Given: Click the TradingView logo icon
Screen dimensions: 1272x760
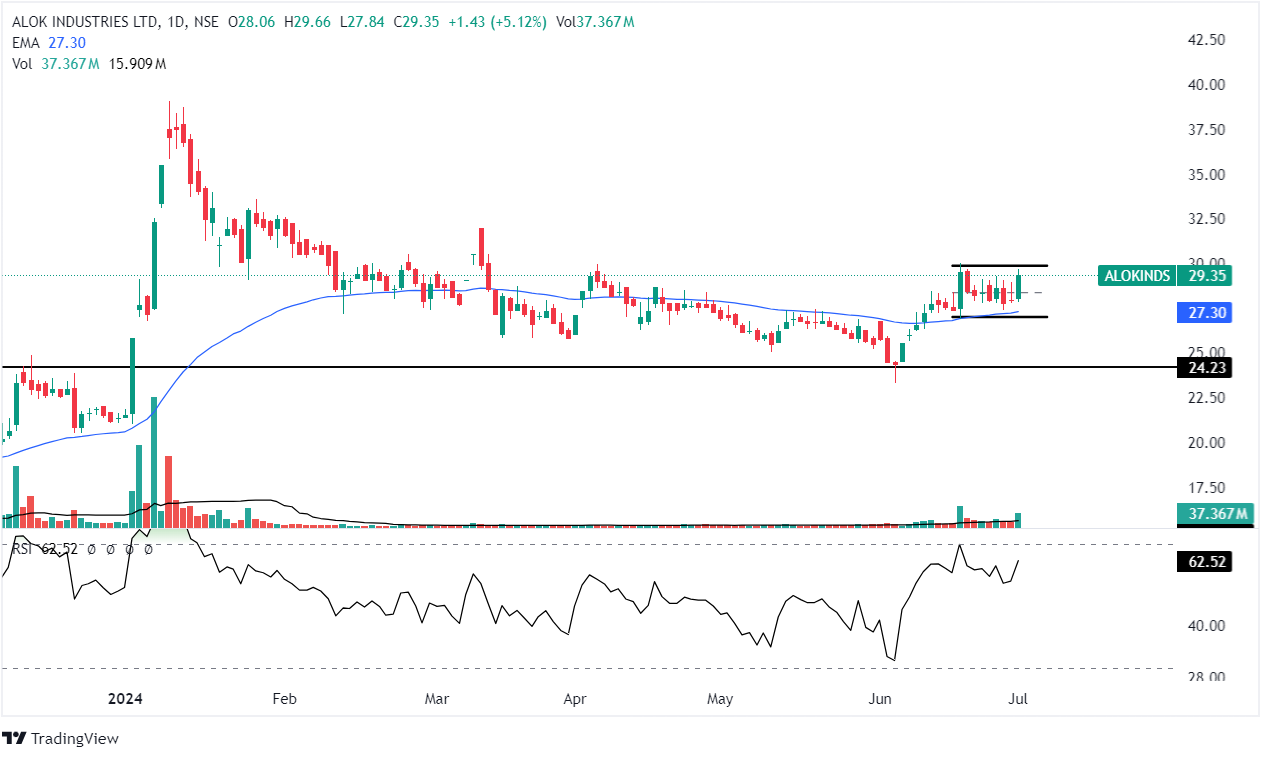Looking at the screenshot, I should [x=14, y=739].
